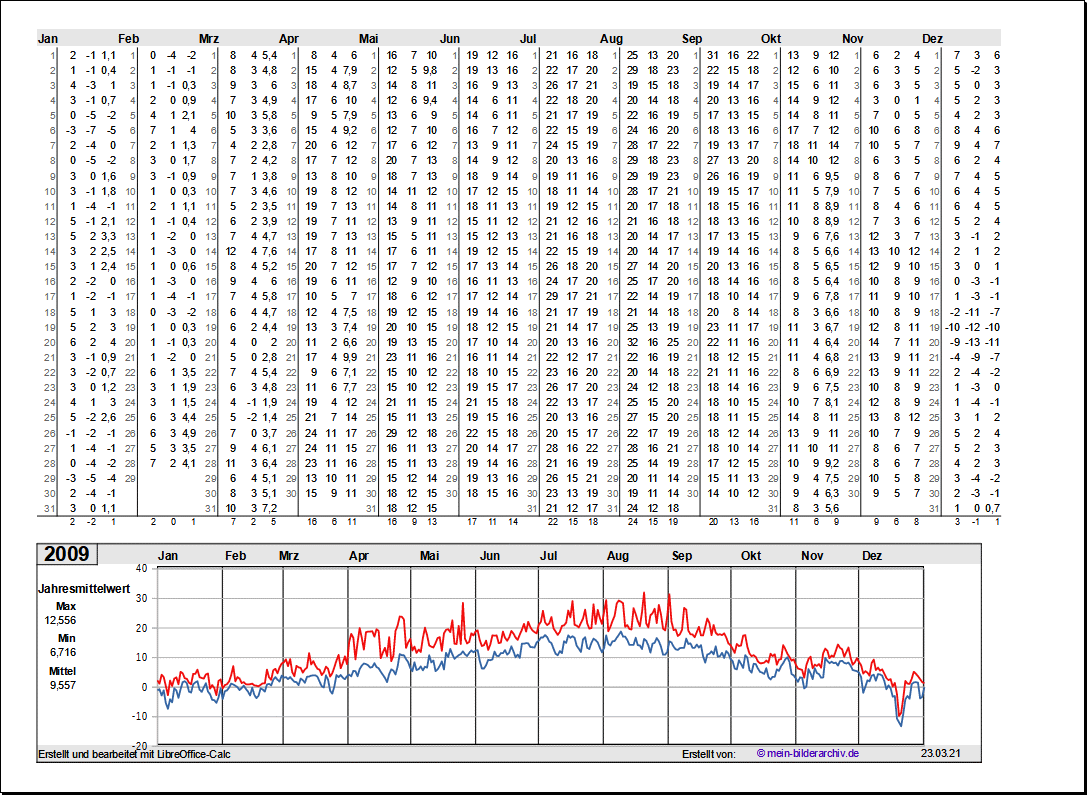Screen dimensions: 1087x795
Task: Click the 'Erstellt von:' footer label
Action: tap(708, 753)
